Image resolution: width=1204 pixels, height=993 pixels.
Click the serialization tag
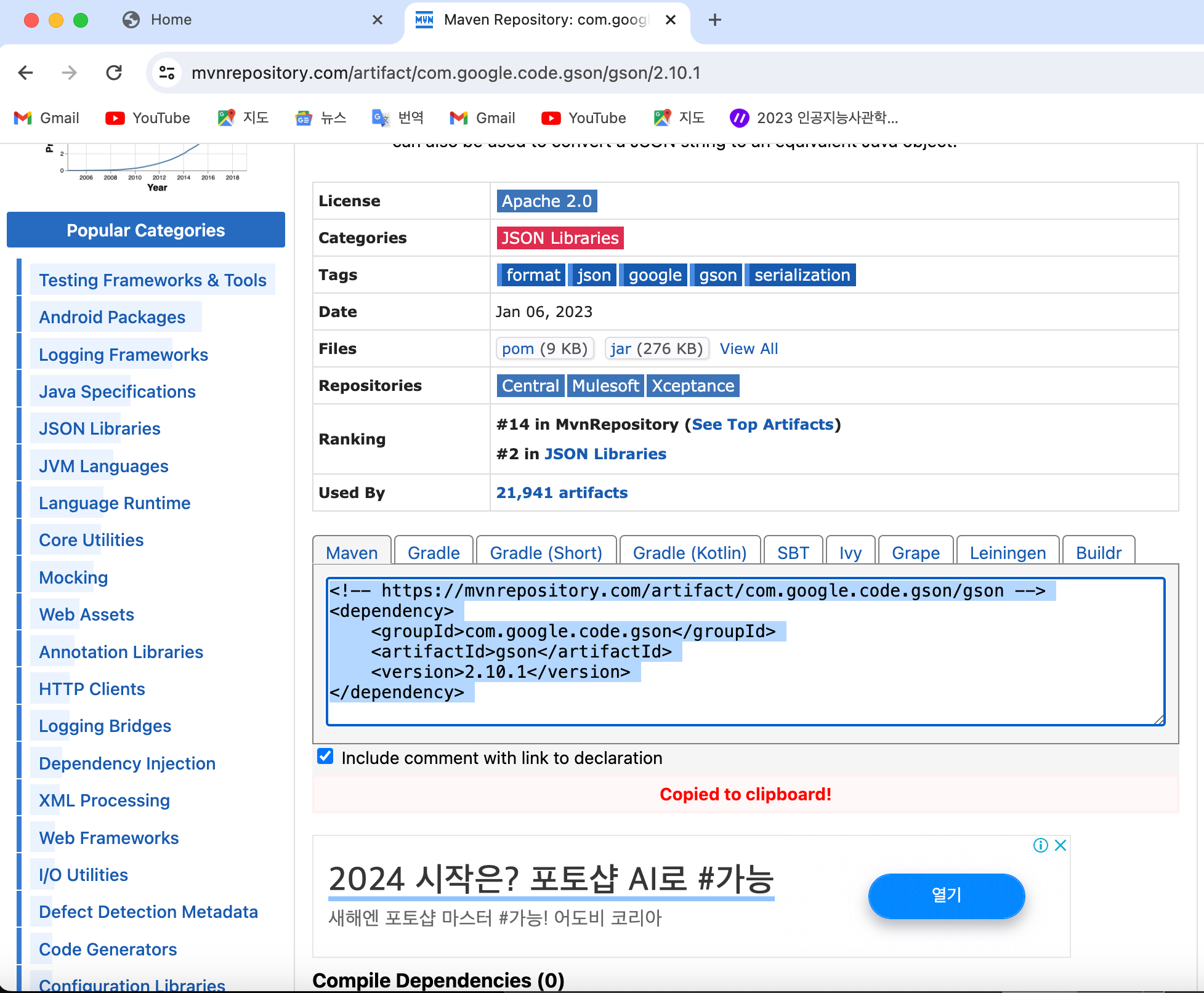pos(801,275)
